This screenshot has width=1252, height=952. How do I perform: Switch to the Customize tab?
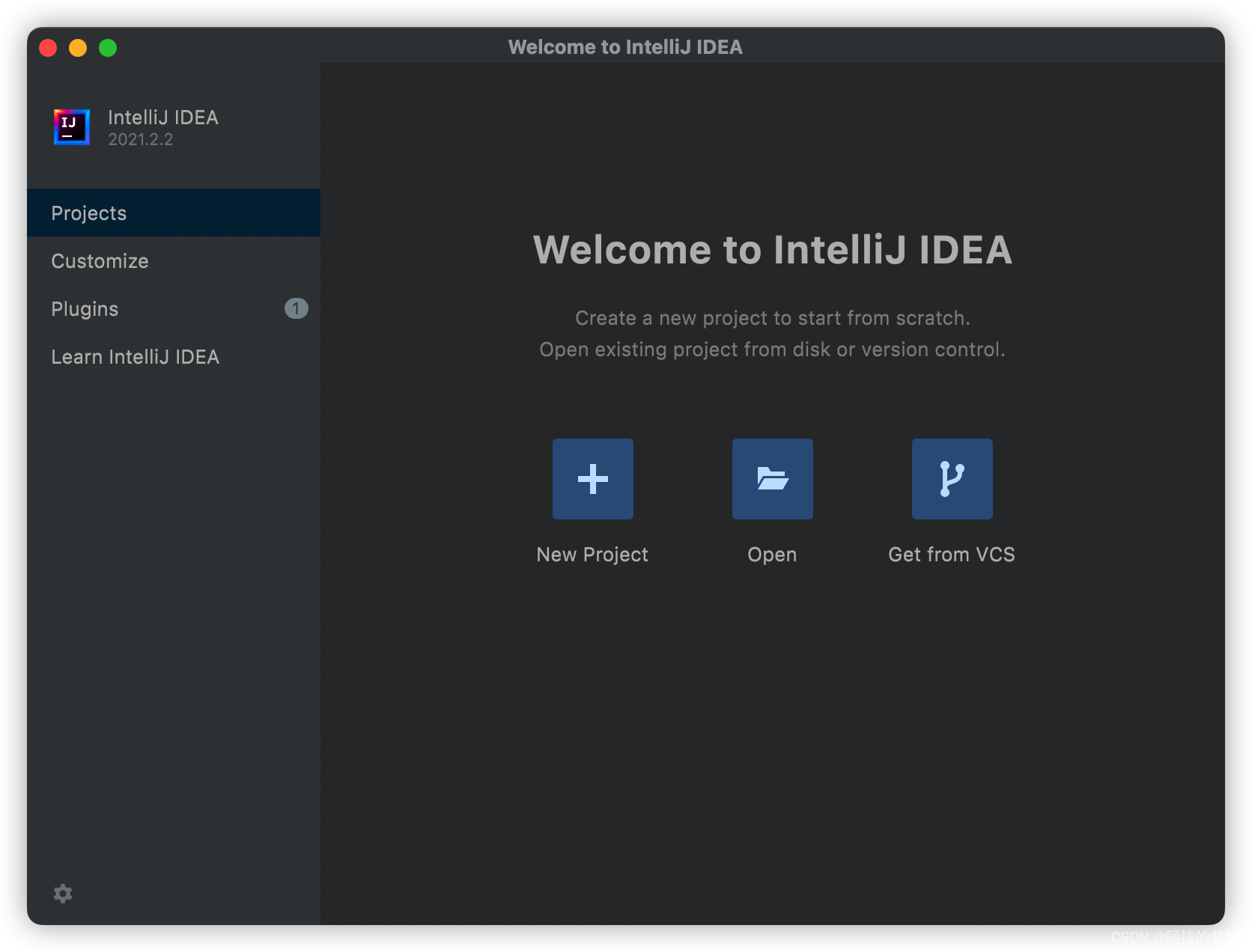pos(174,260)
